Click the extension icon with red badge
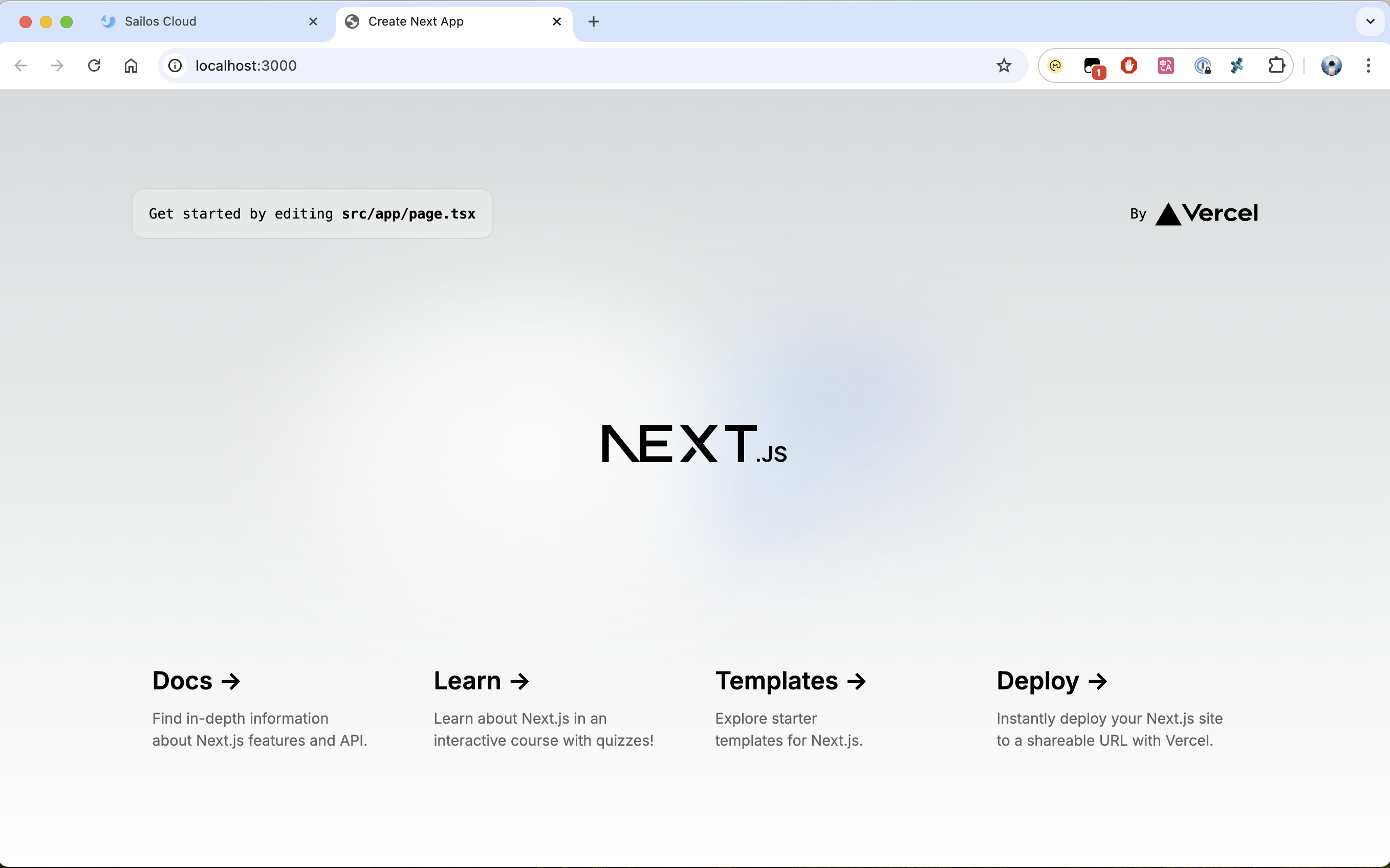 click(1093, 67)
